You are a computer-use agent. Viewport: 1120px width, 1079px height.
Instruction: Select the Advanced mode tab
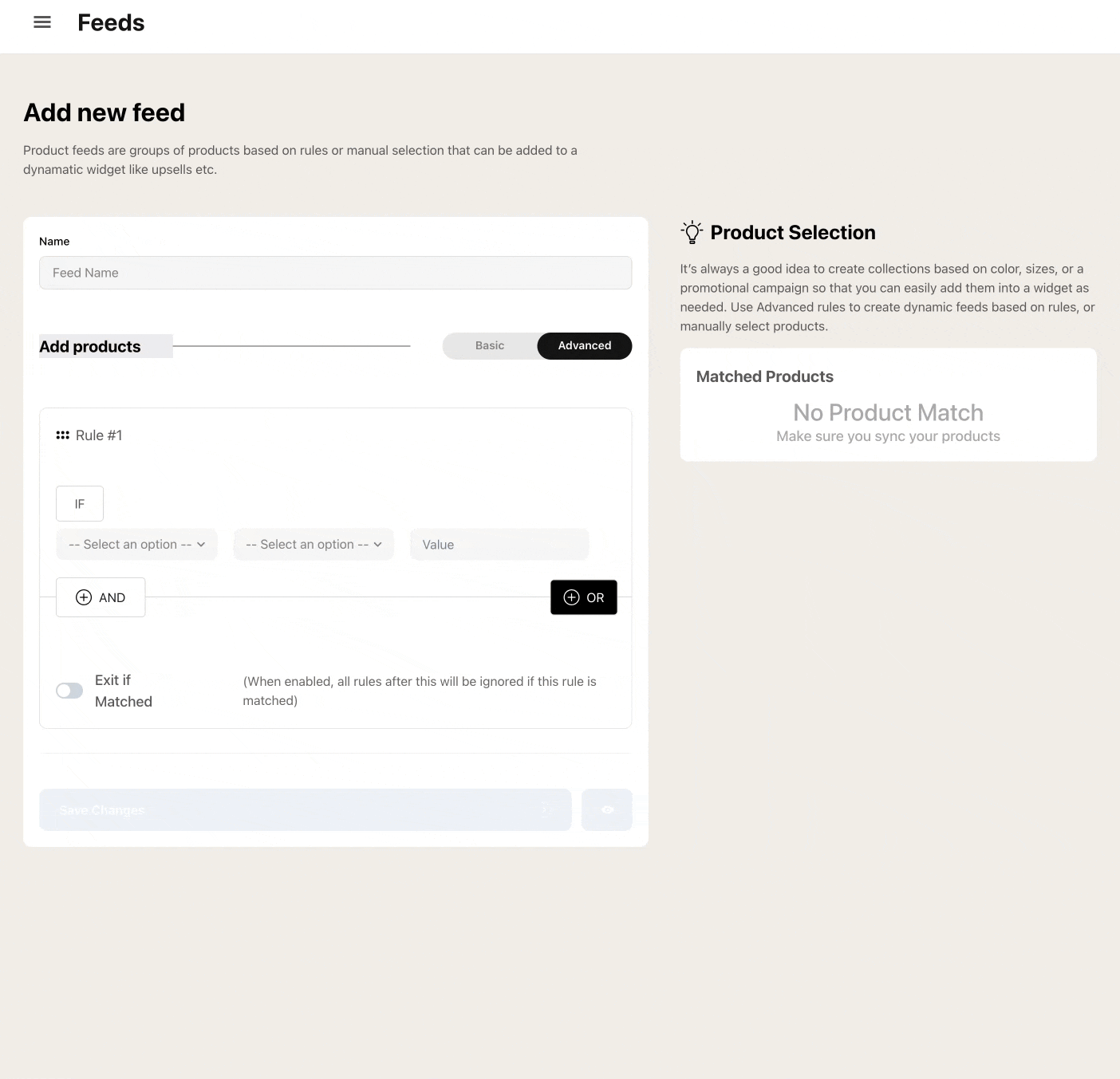pos(585,345)
